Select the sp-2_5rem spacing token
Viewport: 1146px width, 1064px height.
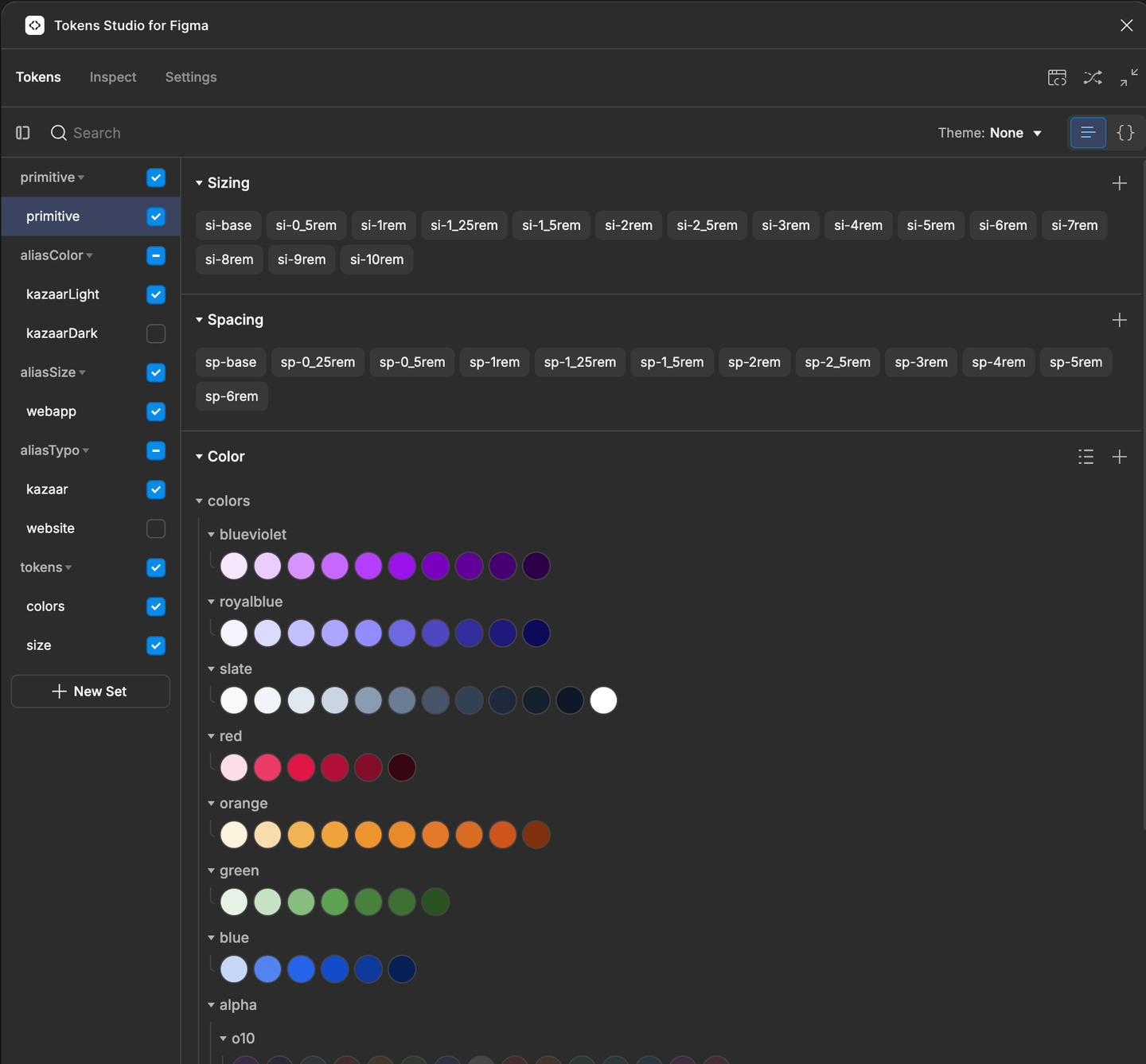click(837, 362)
